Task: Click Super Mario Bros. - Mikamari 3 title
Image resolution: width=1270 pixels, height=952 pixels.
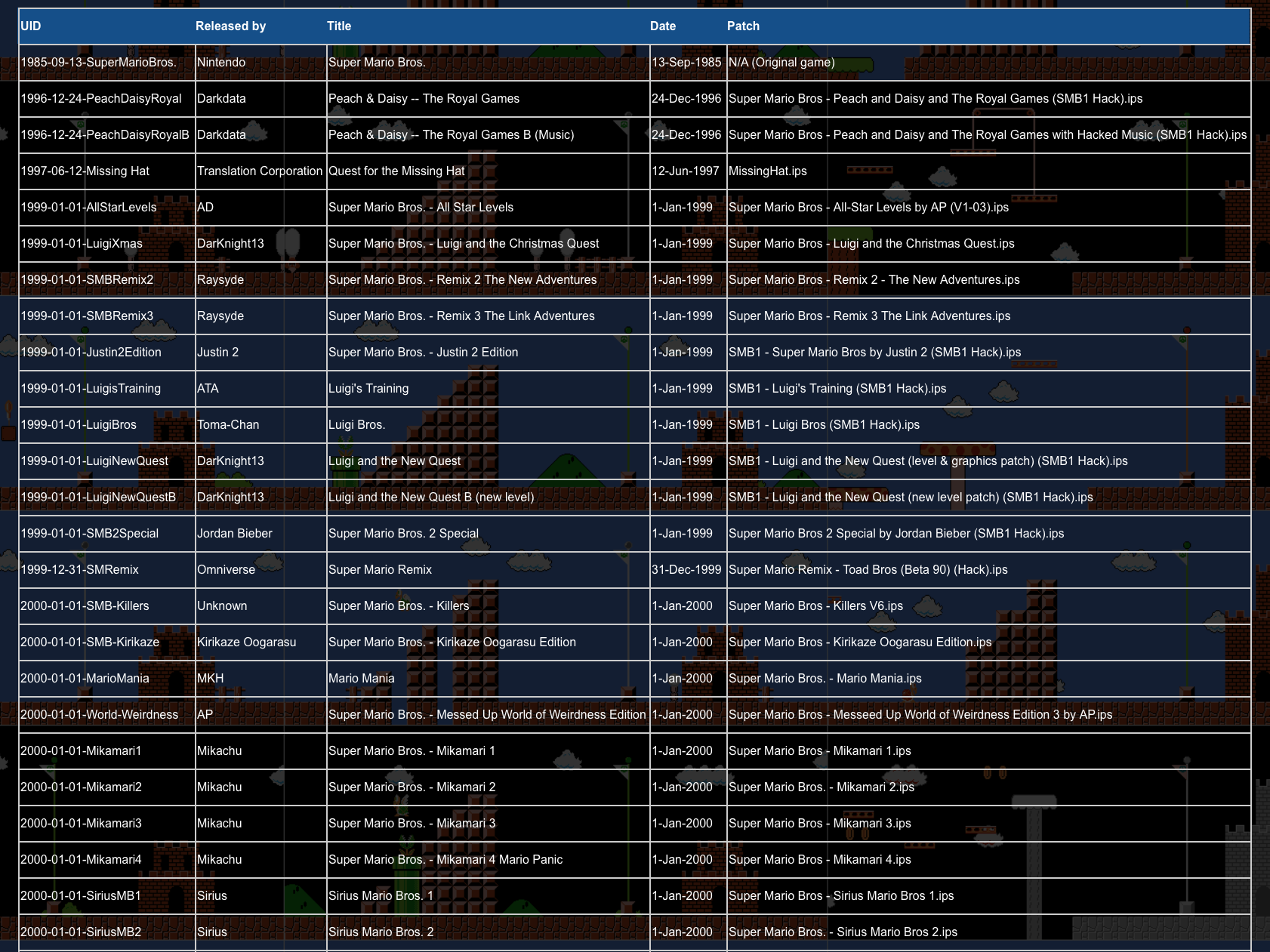Action: [488, 824]
